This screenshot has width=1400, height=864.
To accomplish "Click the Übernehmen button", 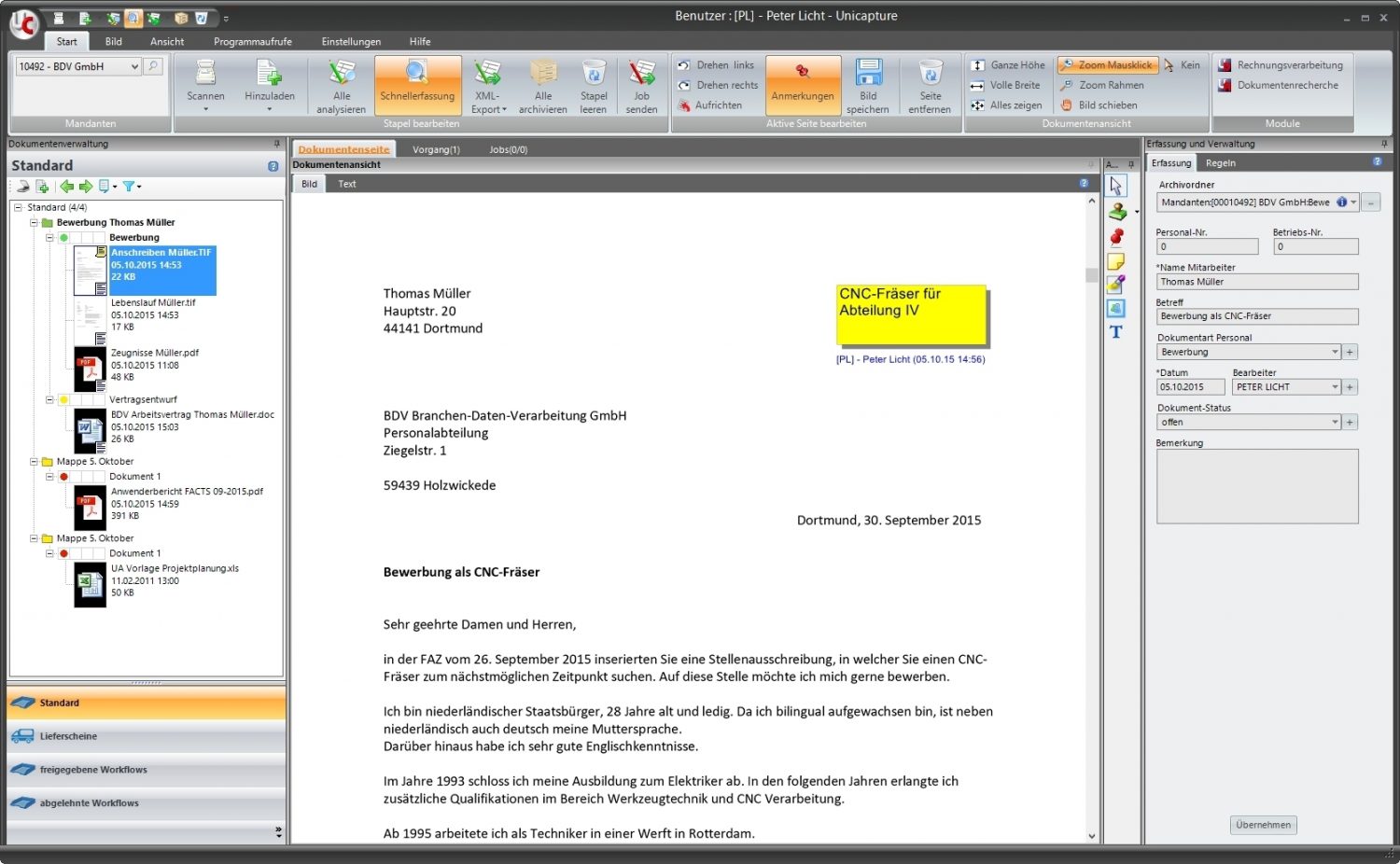I will [x=1263, y=825].
